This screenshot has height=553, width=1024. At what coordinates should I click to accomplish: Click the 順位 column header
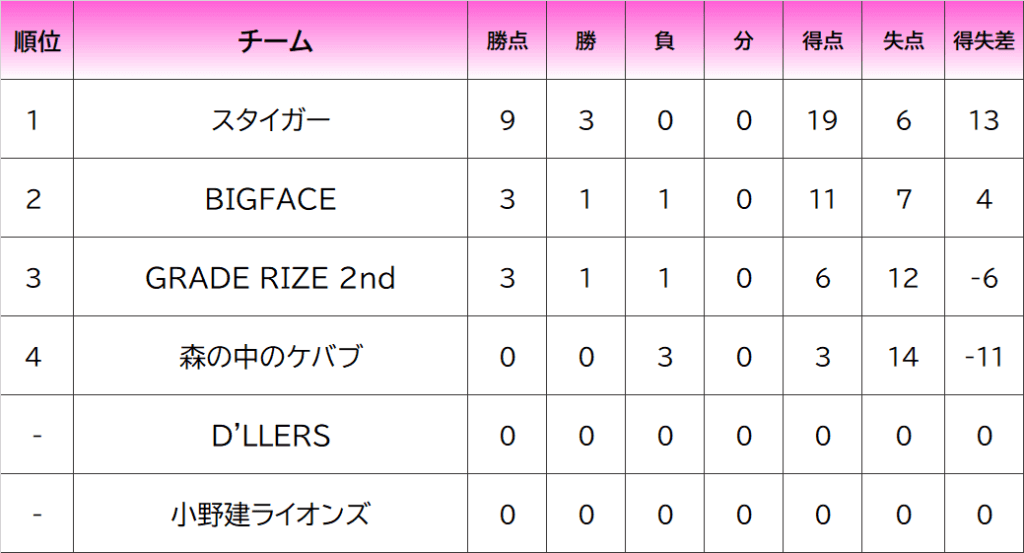pyautogui.click(x=37, y=40)
